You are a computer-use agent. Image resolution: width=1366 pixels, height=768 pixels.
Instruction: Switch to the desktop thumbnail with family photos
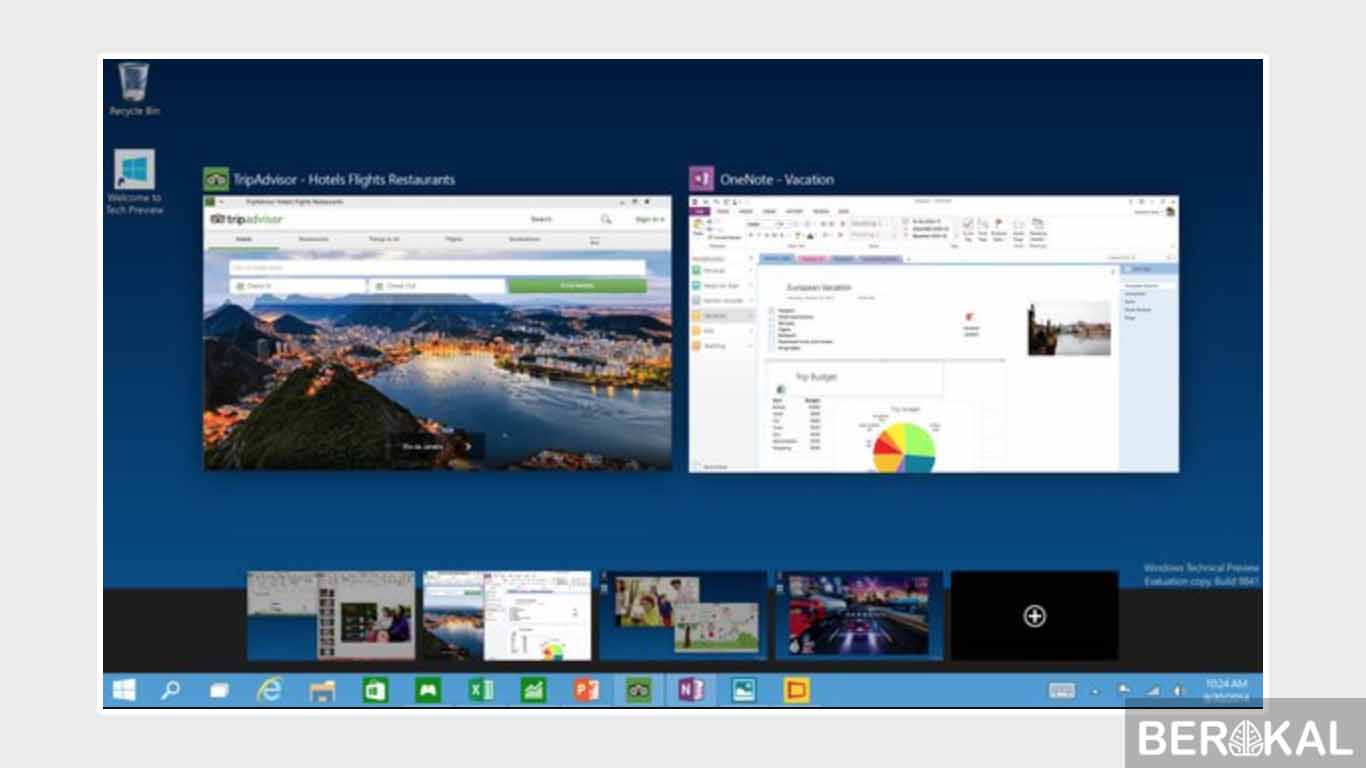683,615
